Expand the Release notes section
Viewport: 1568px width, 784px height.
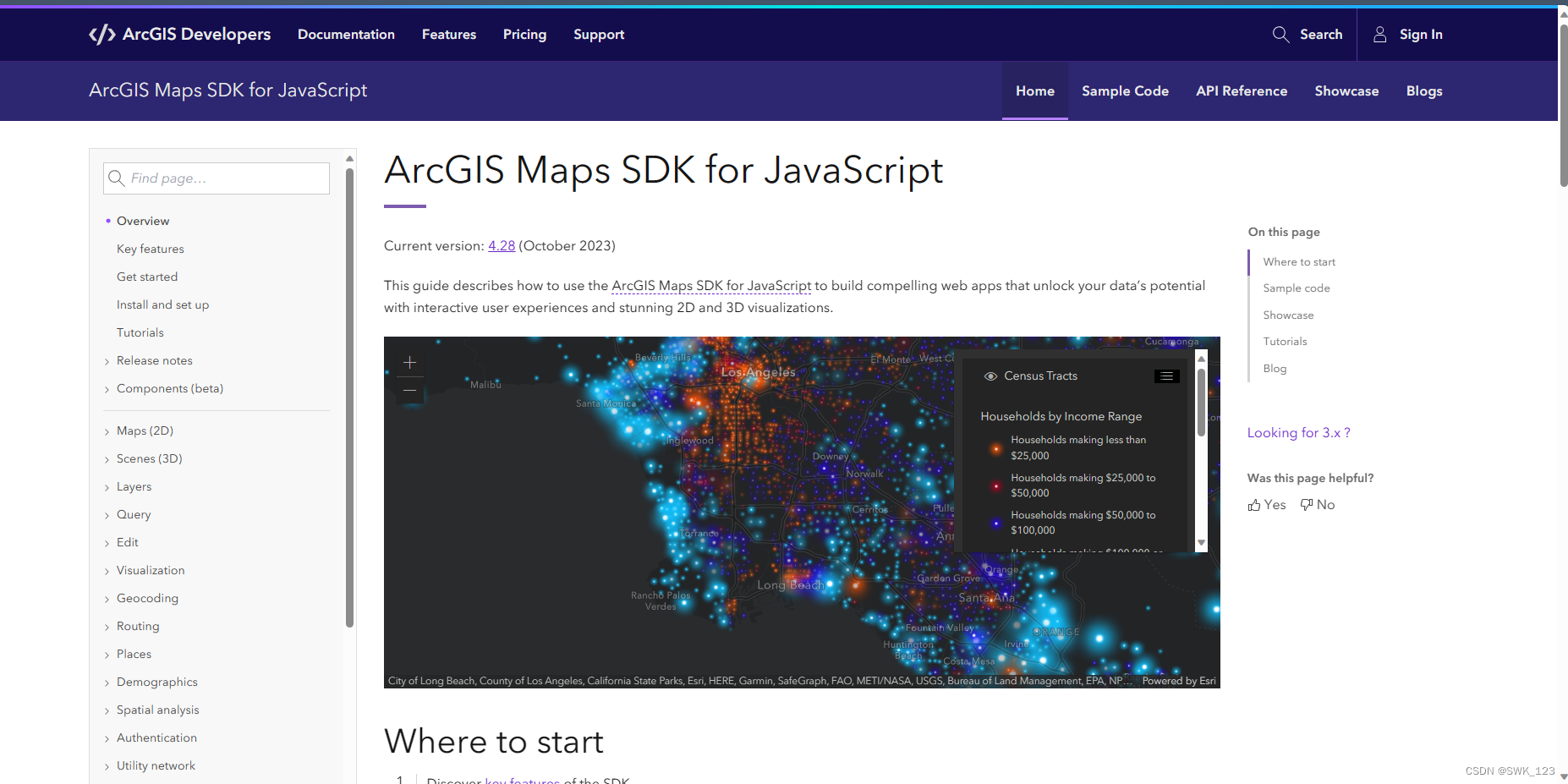[x=107, y=361]
